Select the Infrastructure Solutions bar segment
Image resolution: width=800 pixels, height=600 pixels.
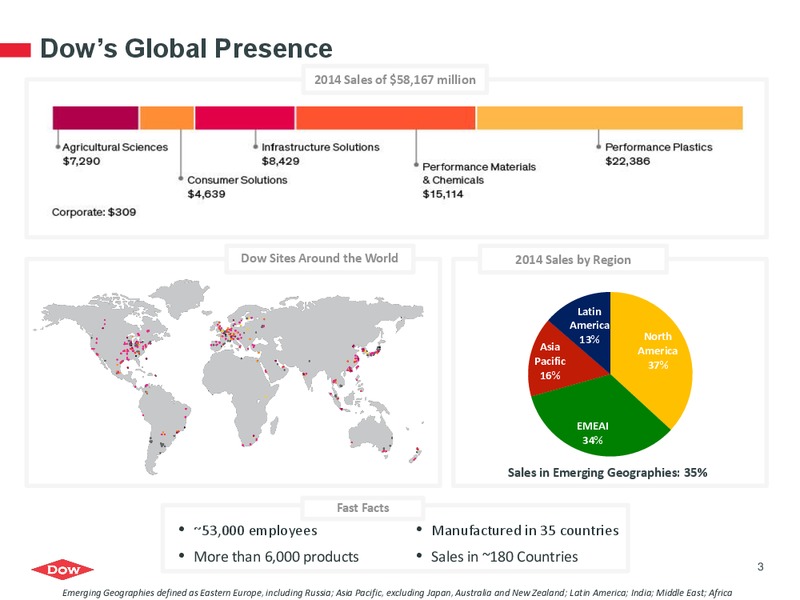tap(245, 118)
